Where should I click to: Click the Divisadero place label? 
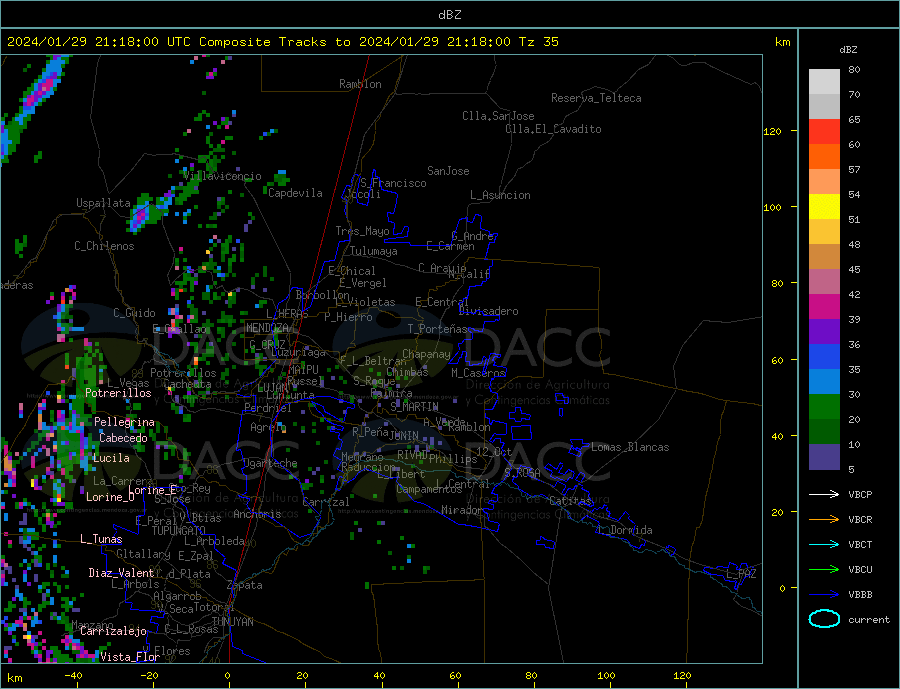[488, 311]
